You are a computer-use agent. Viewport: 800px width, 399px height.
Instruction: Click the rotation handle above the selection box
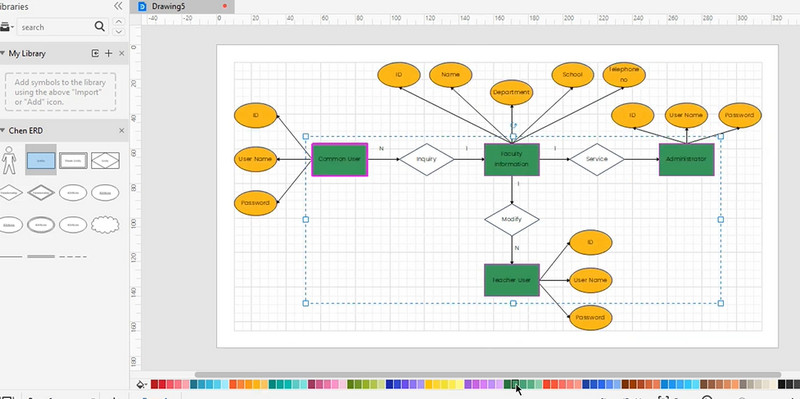point(513,125)
